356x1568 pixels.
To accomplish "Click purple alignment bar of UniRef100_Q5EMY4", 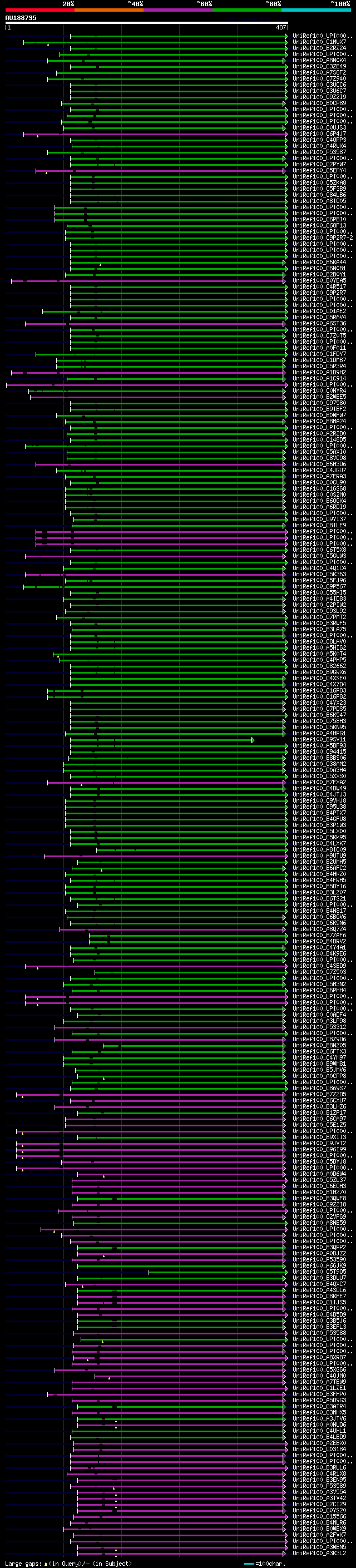I will (161, 171).
